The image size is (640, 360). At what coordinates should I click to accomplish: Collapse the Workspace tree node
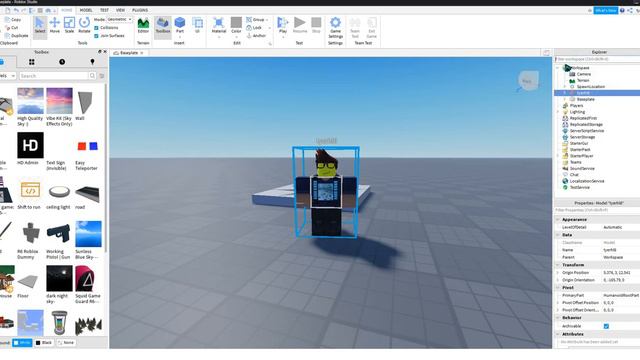[x=558, y=68]
